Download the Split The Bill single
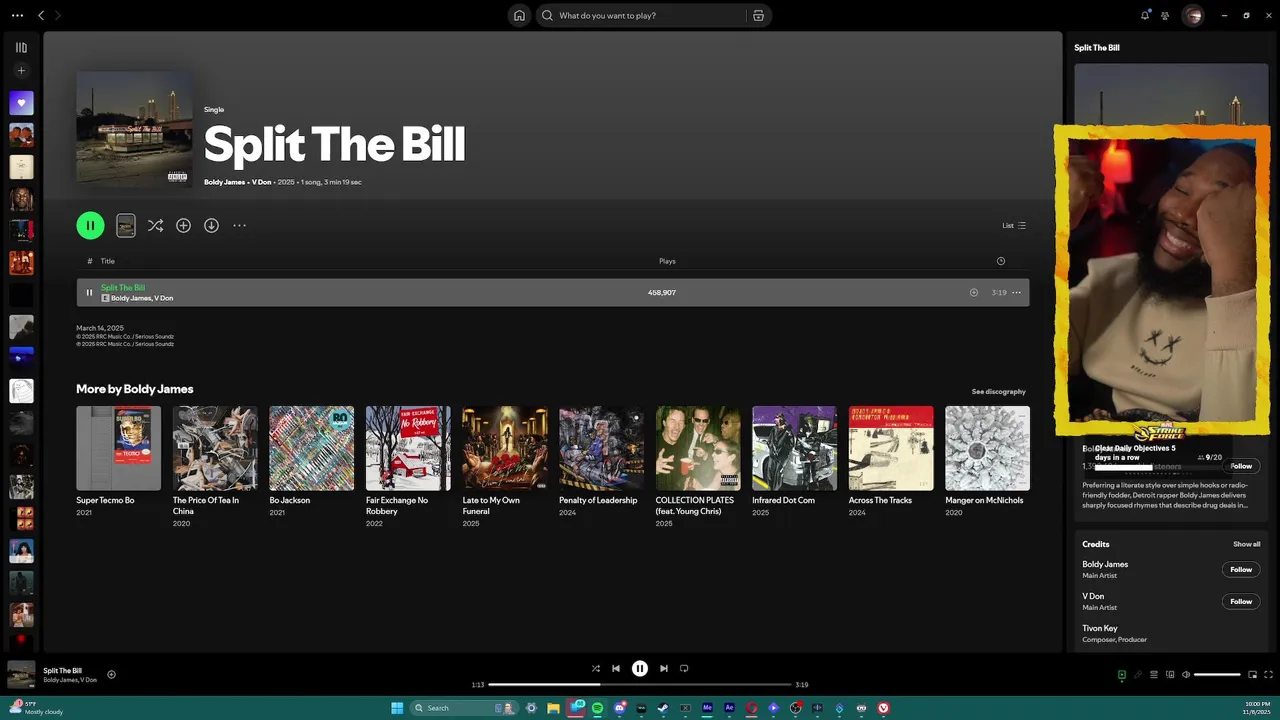1280x720 pixels. pyautogui.click(x=211, y=226)
